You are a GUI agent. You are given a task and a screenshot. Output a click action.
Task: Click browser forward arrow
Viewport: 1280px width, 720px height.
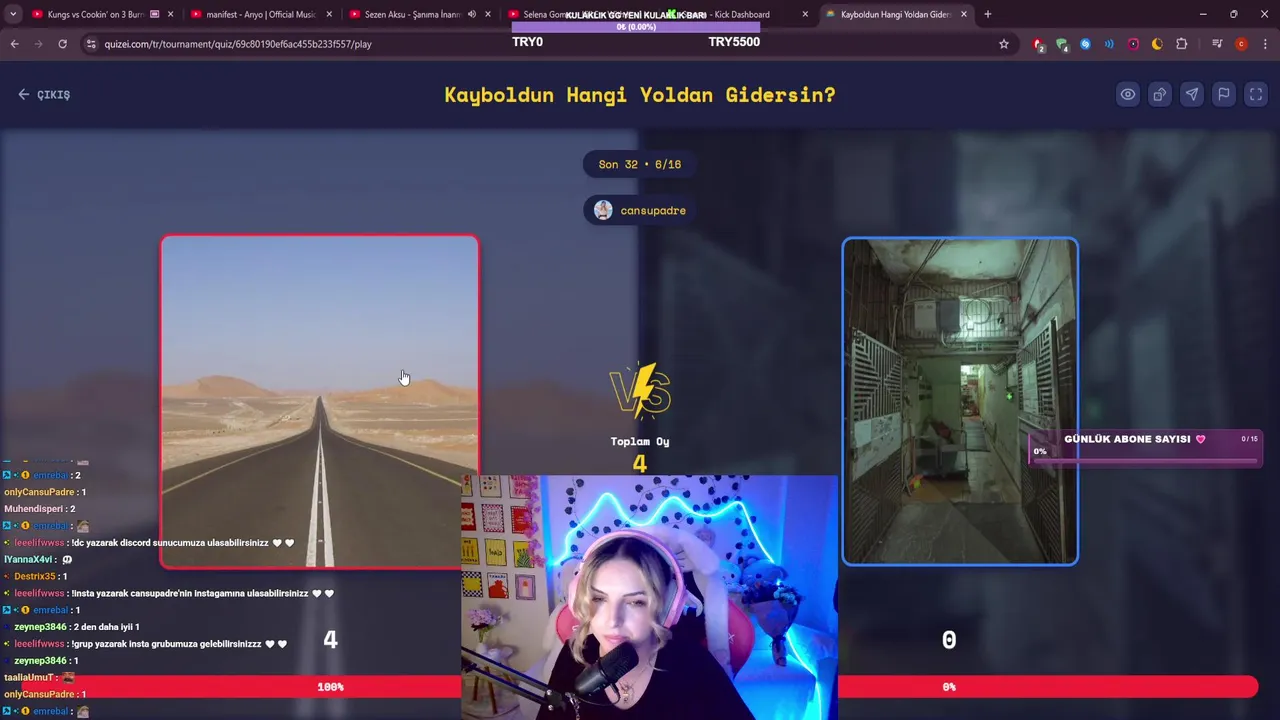click(38, 44)
